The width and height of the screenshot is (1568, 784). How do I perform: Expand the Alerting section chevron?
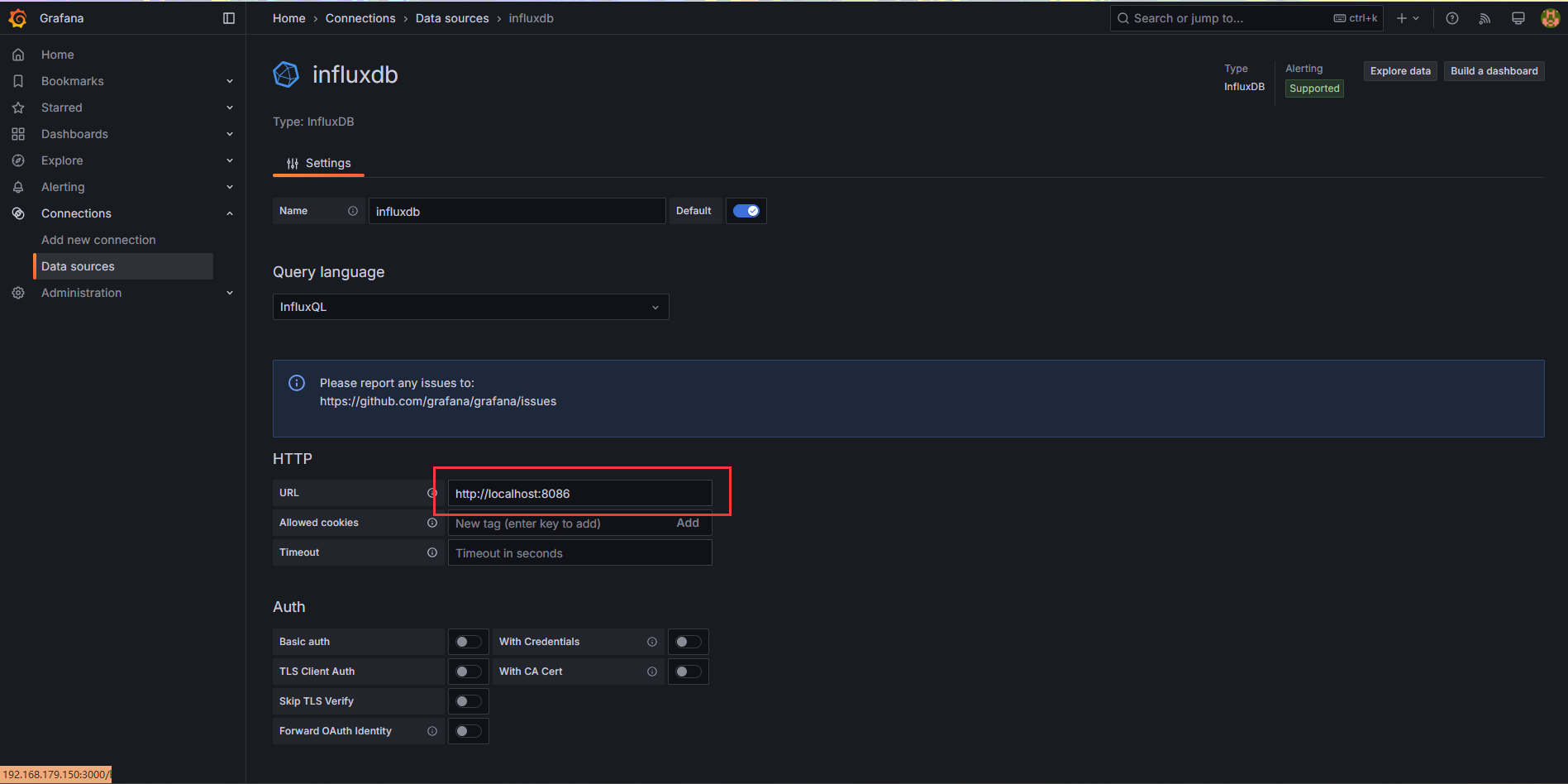230,187
